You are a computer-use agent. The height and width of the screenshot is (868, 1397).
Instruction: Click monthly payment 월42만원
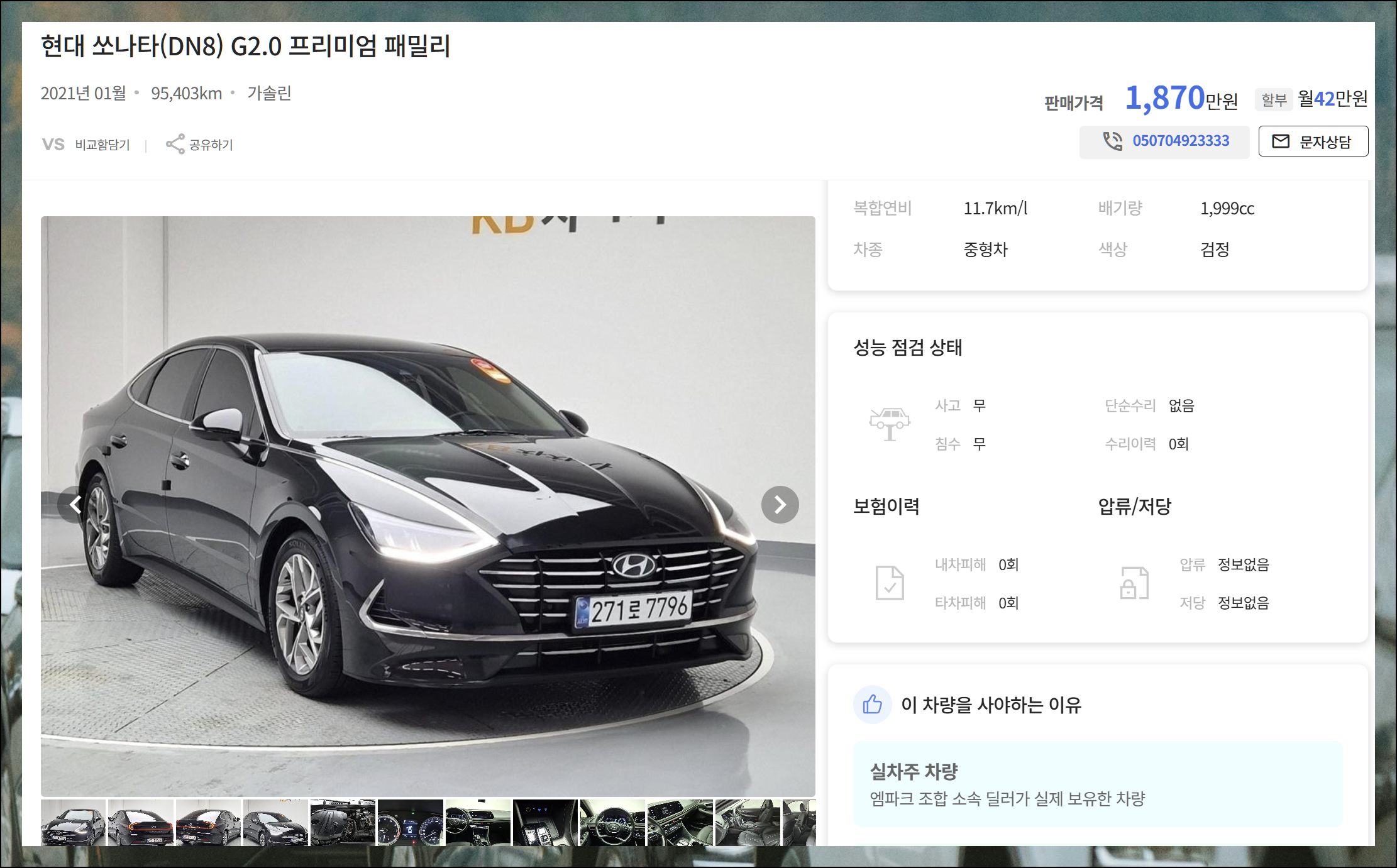(x=1333, y=99)
